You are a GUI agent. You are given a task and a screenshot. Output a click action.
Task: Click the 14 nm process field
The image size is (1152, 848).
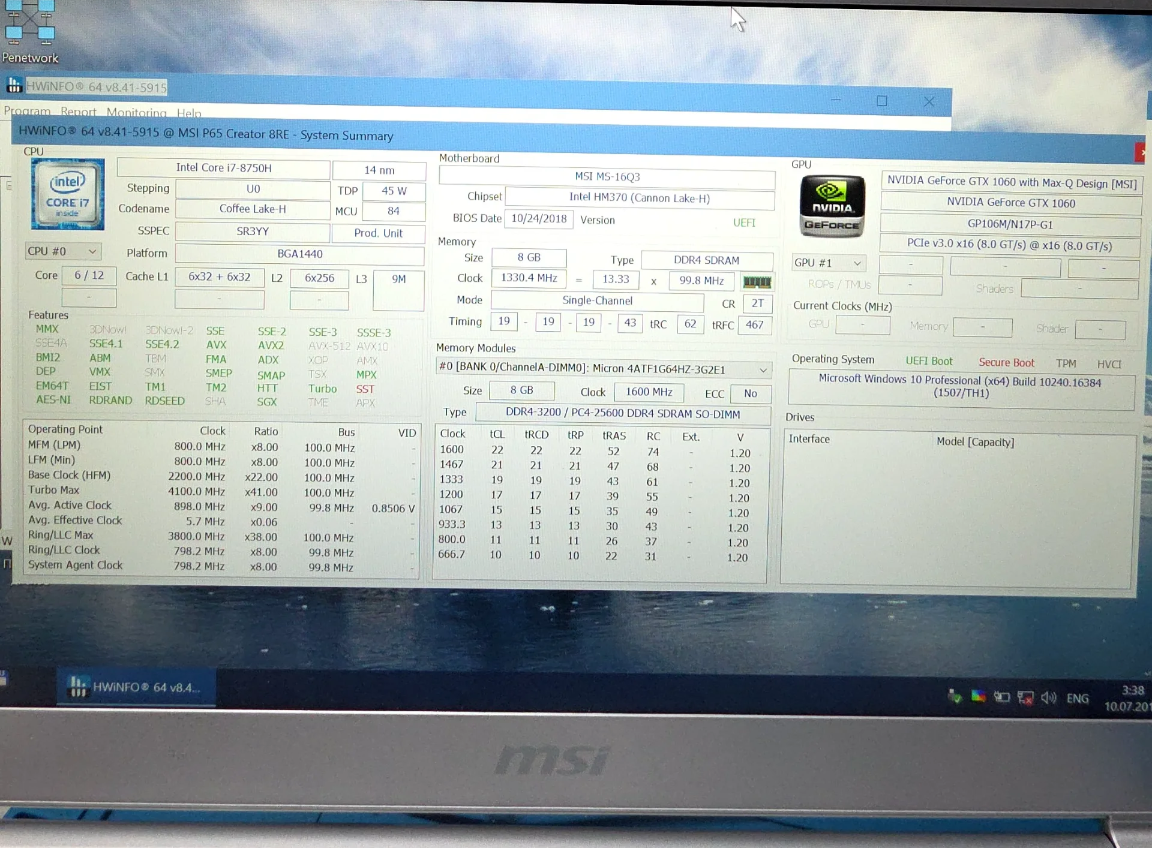click(x=379, y=170)
